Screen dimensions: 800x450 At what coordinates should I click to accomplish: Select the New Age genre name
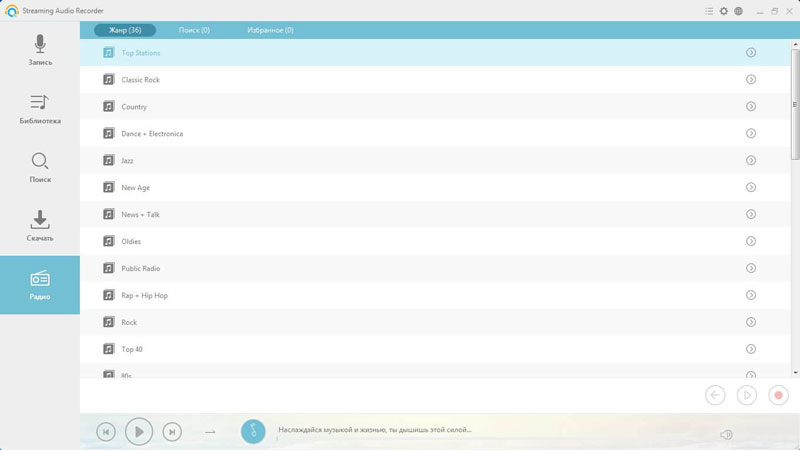point(135,188)
